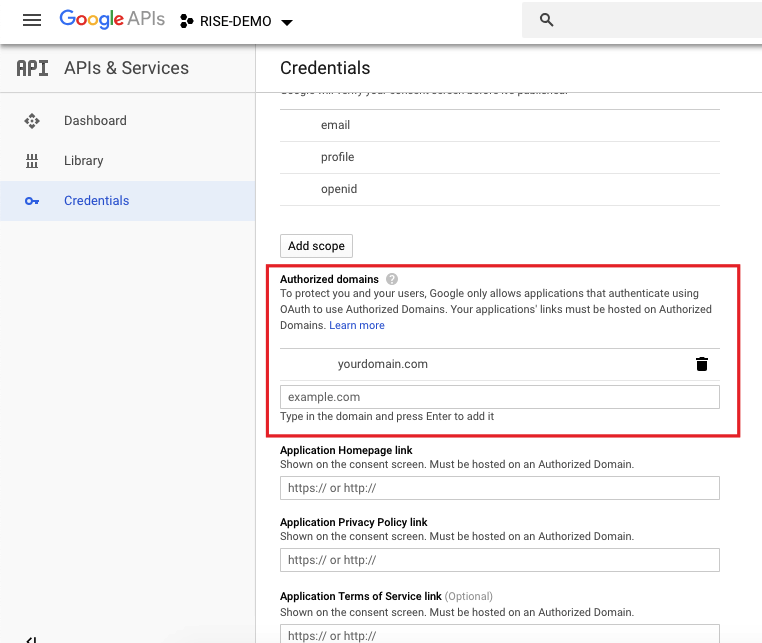Click the RISE-DEMO project hexagon icon
762x643 pixels.
(x=186, y=21)
